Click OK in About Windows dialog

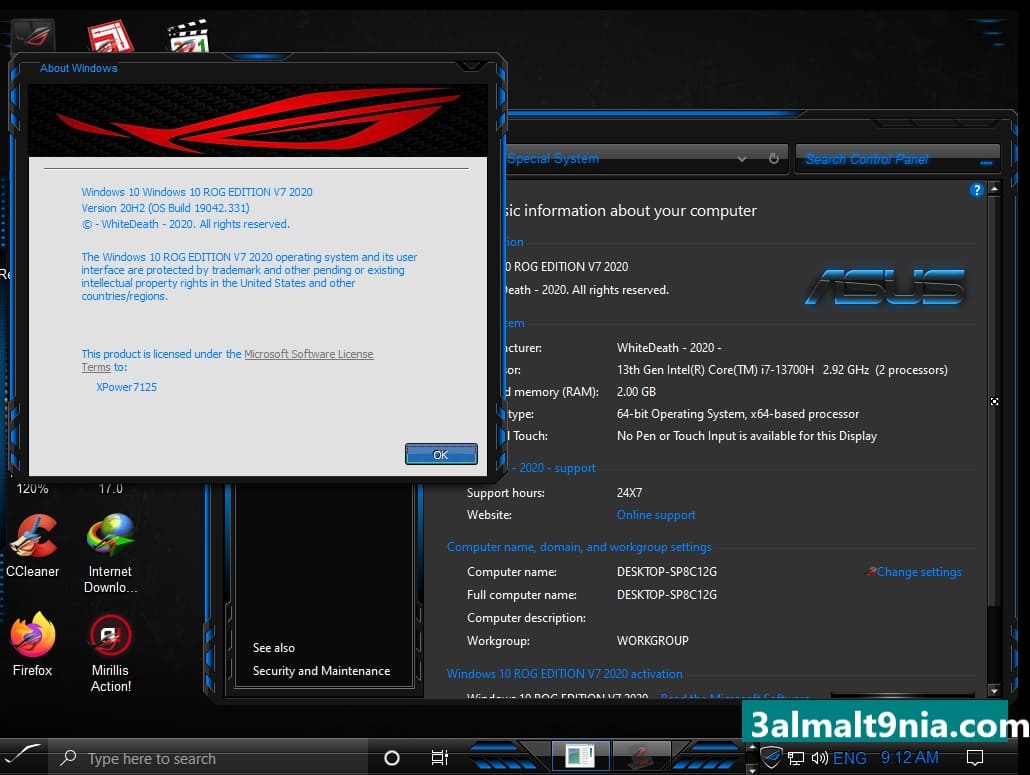click(441, 454)
